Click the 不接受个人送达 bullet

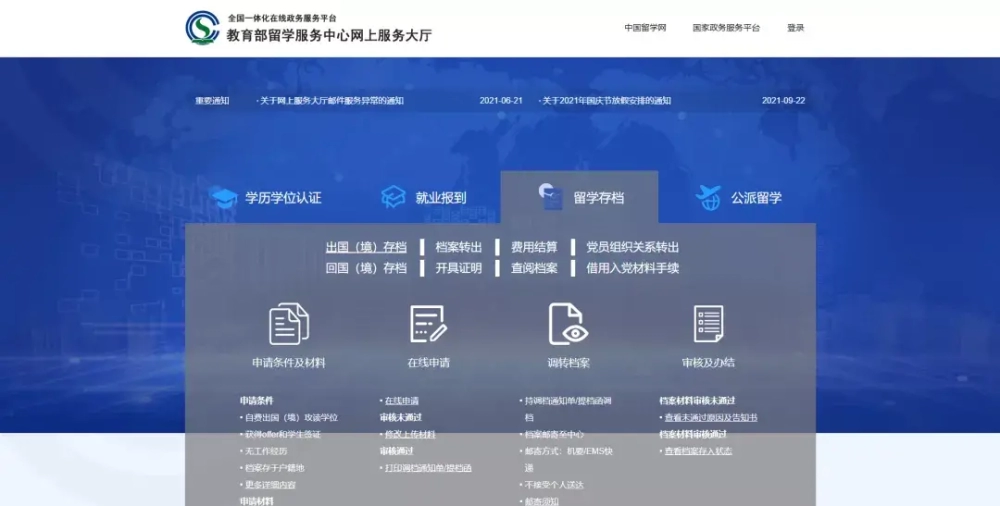coord(554,485)
